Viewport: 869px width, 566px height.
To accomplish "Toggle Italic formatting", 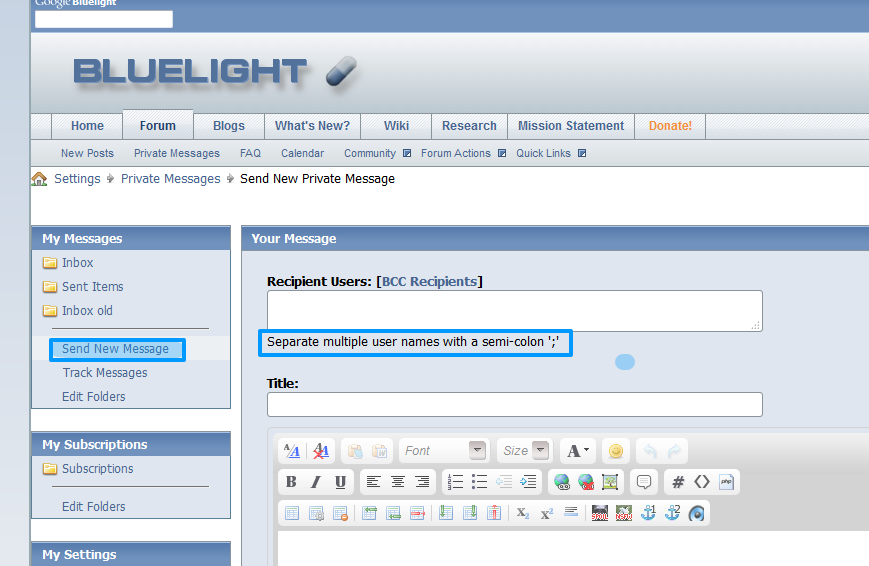I will click(x=315, y=482).
